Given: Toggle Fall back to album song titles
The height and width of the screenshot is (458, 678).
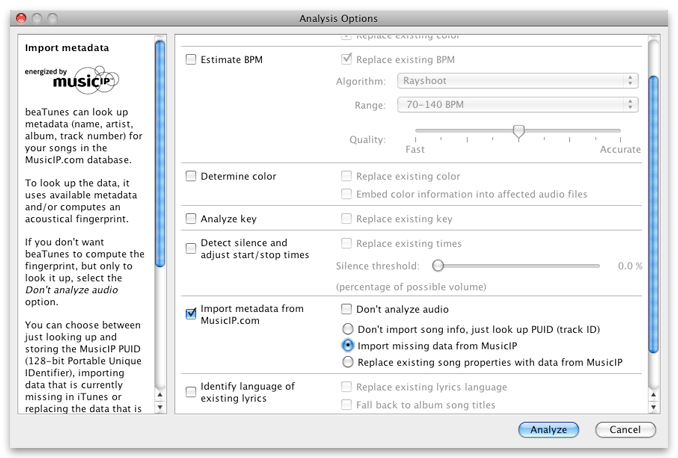Looking at the screenshot, I should tap(346, 404).
